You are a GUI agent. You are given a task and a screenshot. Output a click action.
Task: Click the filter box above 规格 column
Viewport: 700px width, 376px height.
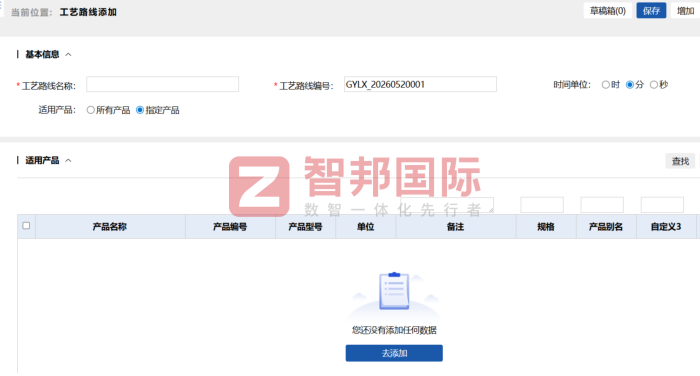tap(542, 205)
